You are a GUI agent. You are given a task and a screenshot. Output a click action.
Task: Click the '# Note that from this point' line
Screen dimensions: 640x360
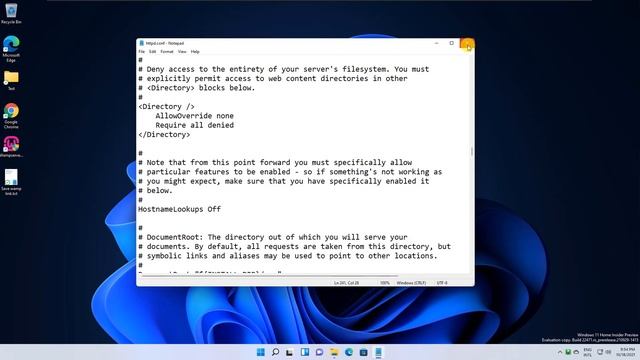click(275, 162)
